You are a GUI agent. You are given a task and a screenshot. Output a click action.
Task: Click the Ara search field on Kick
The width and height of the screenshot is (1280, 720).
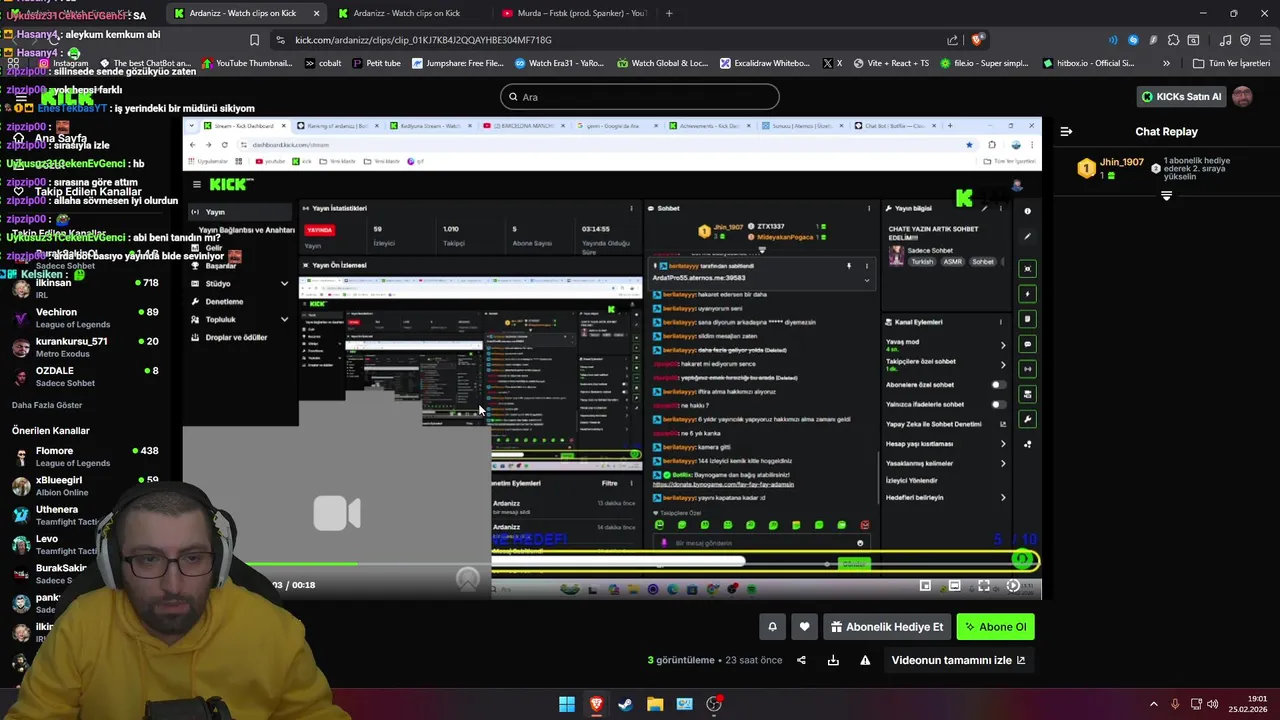640,97
